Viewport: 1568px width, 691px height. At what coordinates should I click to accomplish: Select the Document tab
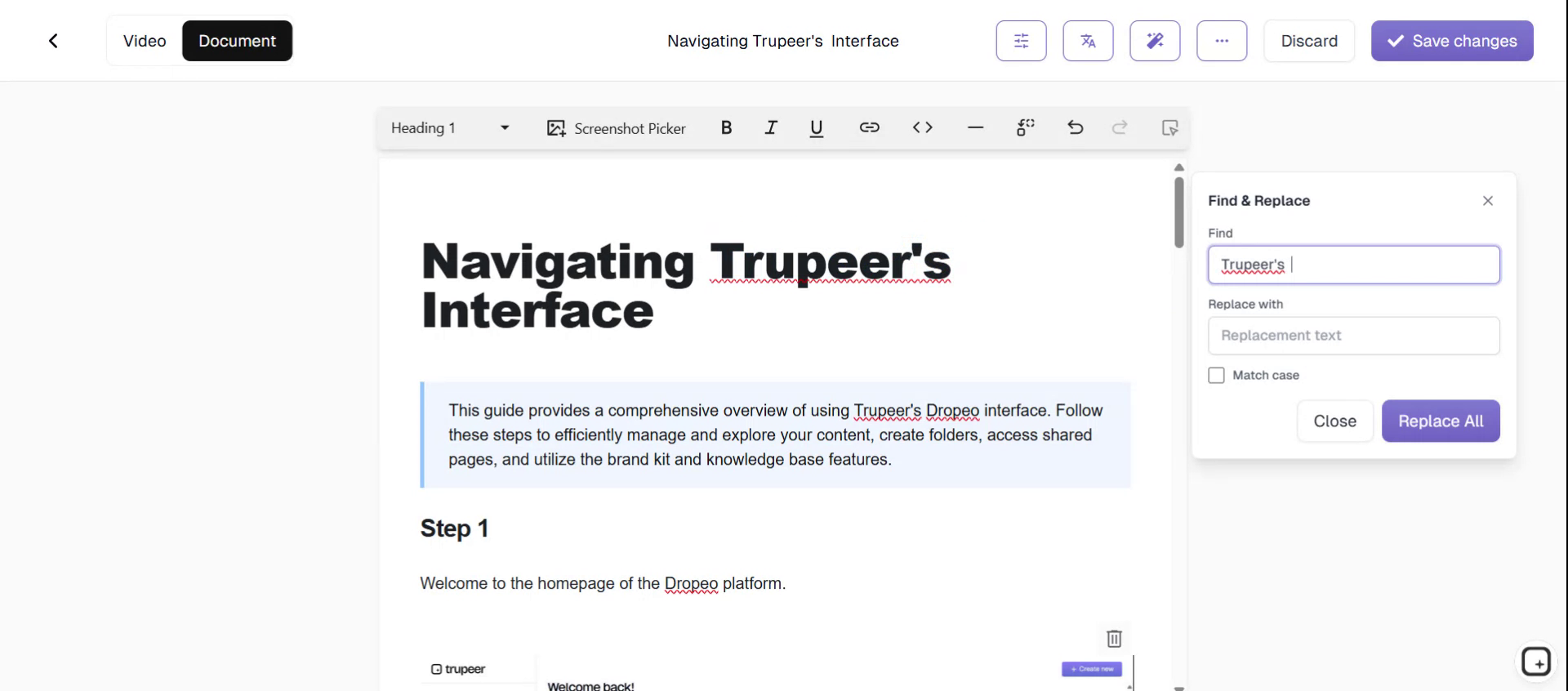click(237, 41)
